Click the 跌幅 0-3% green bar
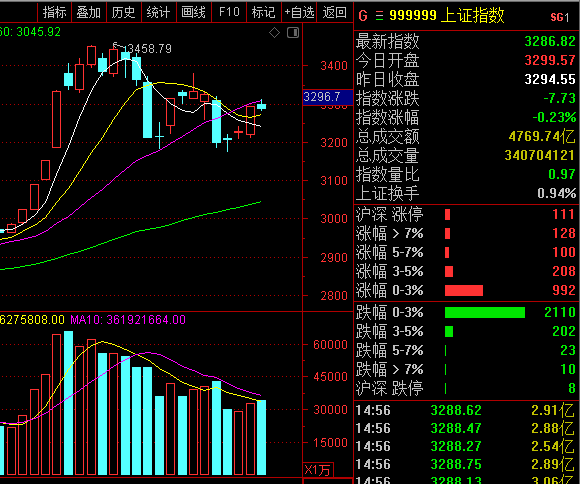This screenshot has width=580, height=484. (x=485, y=312)
